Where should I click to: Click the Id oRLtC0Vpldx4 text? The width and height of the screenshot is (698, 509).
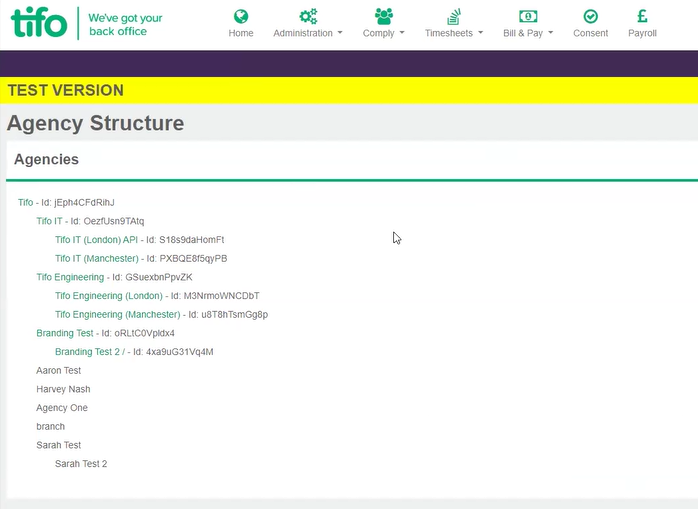(138, 333)
